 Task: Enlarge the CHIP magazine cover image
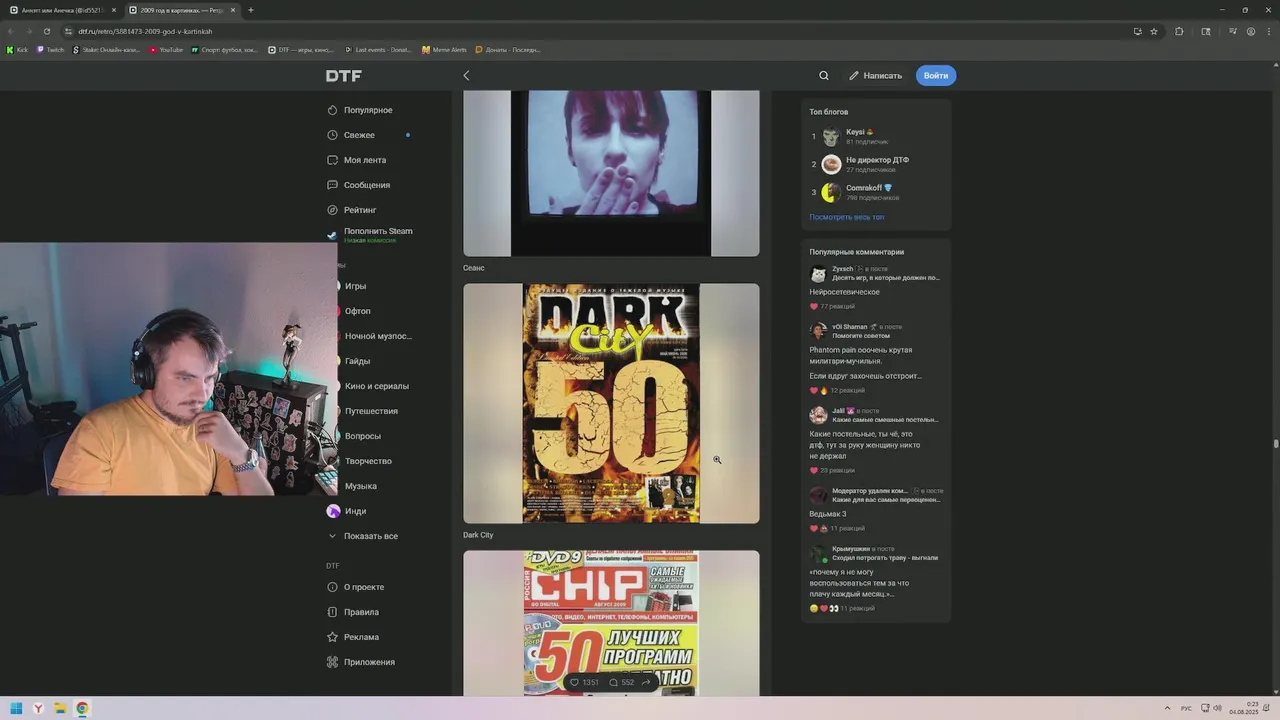pos(611,623)
